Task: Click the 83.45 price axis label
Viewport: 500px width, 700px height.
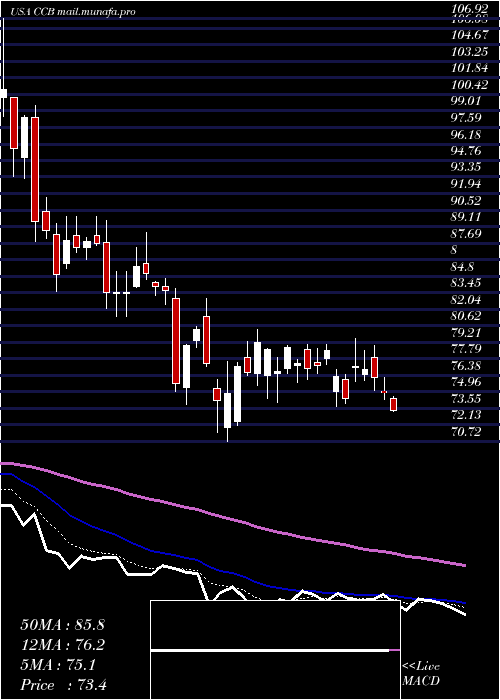Action: point(467,283)
